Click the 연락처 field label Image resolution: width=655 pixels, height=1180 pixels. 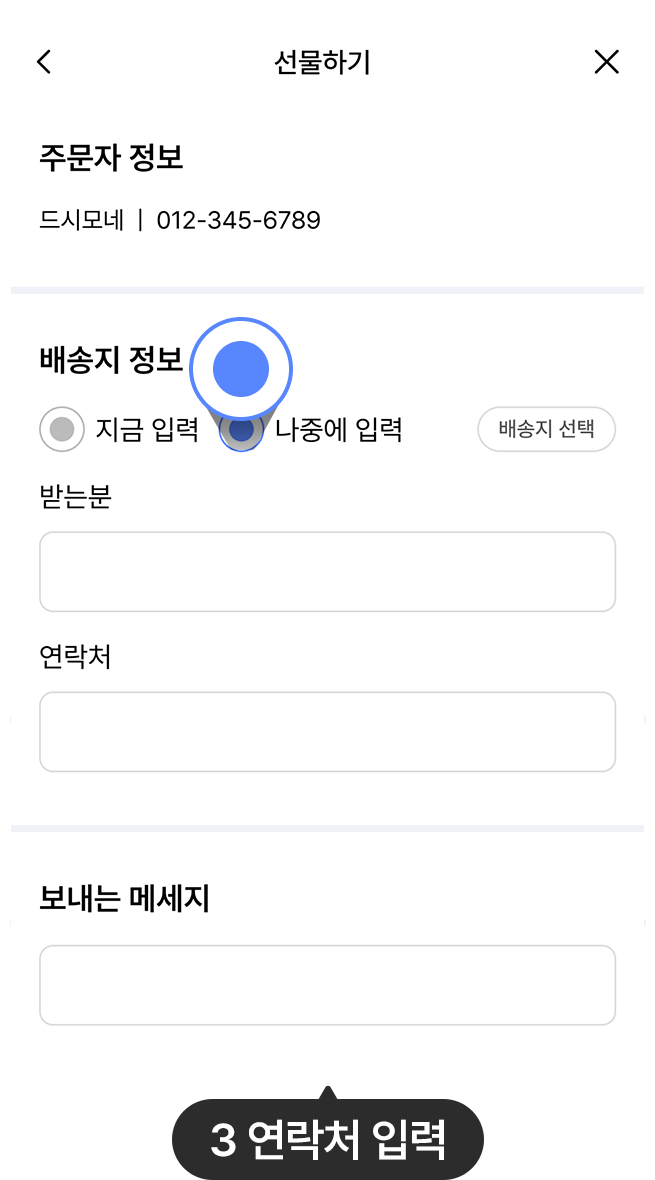click(75, 657)
